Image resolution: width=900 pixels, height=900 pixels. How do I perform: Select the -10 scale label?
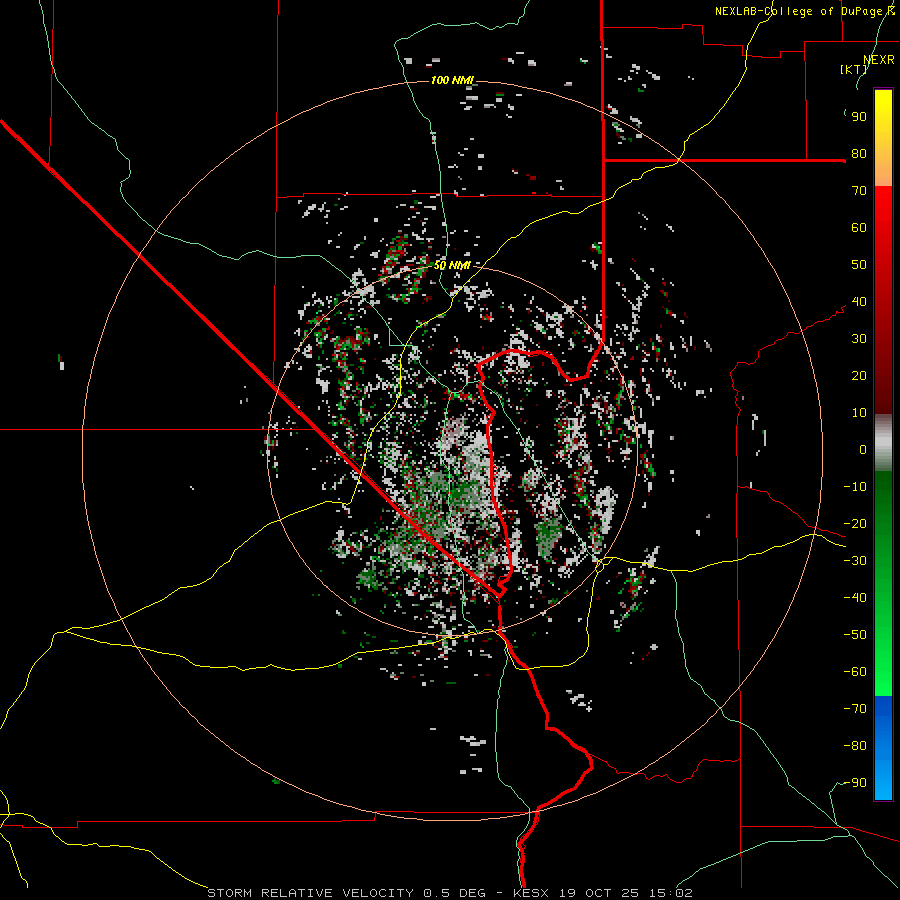pos(855,487)
